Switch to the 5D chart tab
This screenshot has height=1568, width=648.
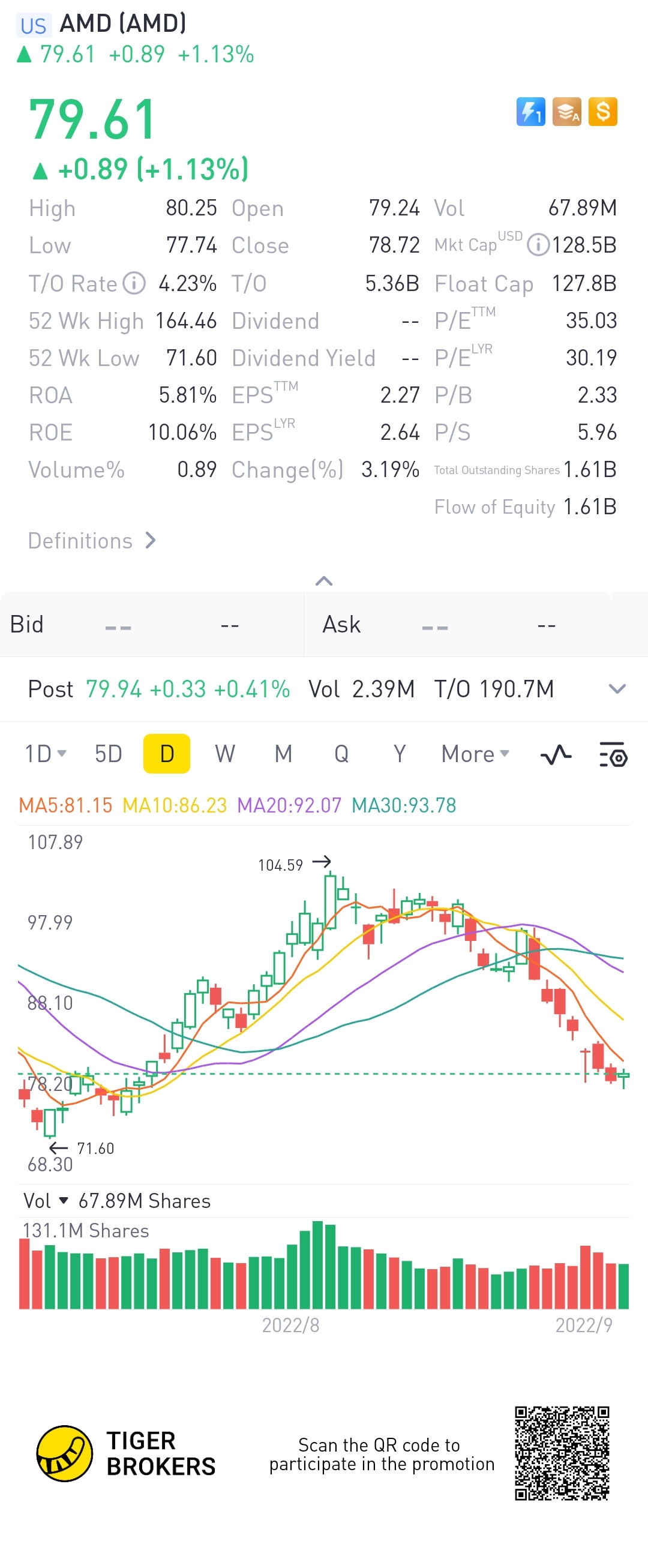pos(109,754)
